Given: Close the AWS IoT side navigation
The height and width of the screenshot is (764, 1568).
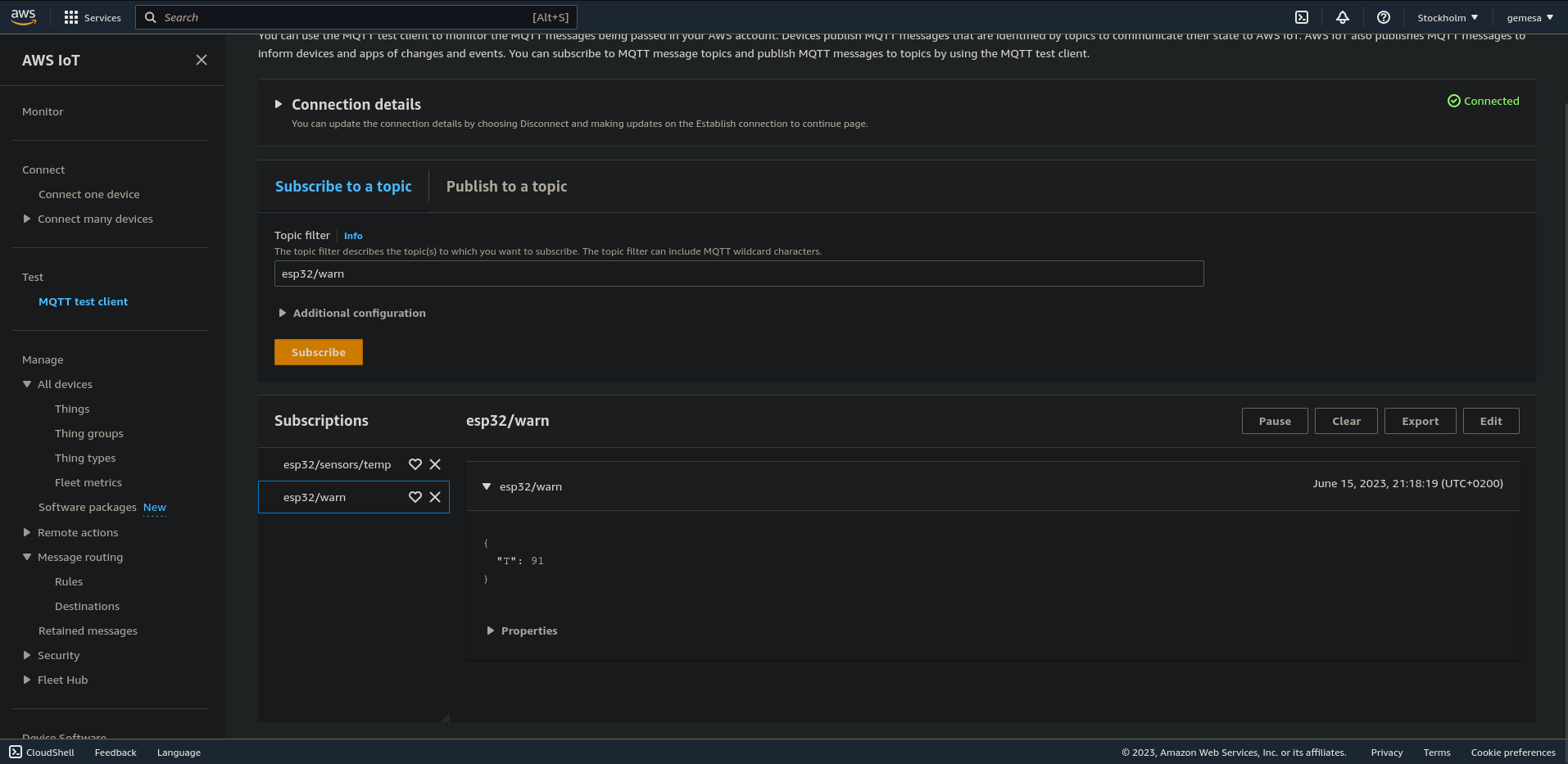Looking at the screenshot, I should pyautogui.click(x=202, y=60).
